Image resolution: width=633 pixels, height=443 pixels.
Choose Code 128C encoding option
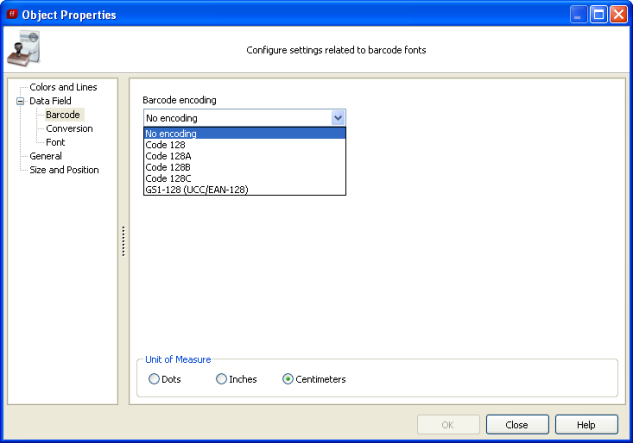(x=245, y=178)
